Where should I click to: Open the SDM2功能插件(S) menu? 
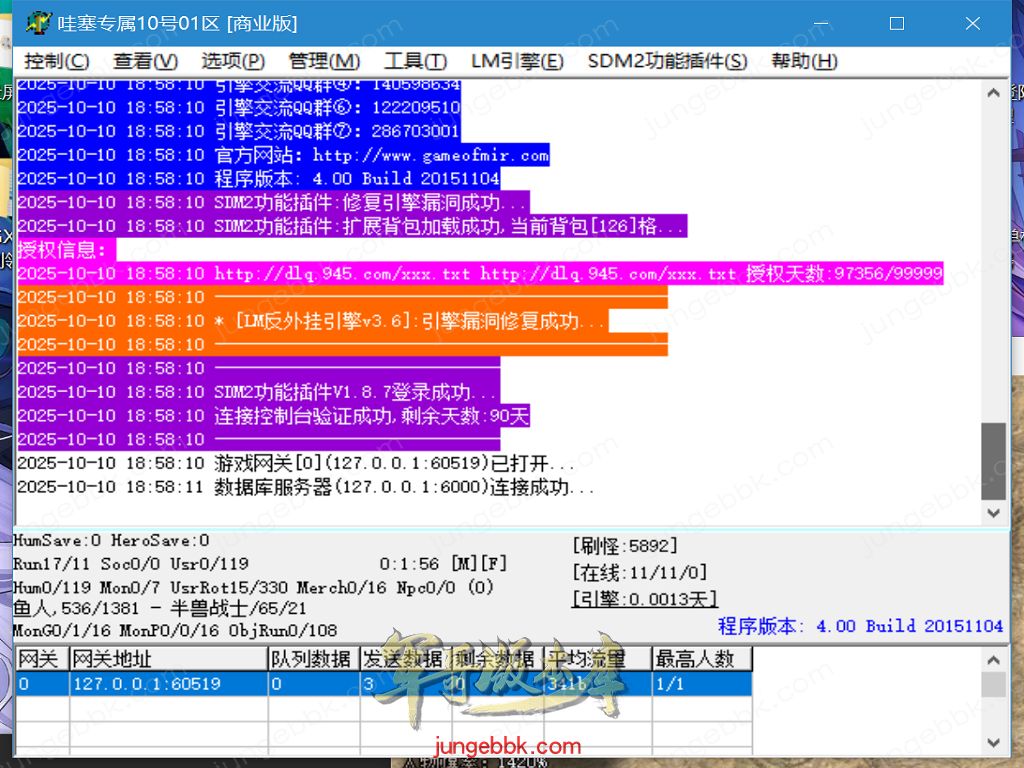click(667, 61)
